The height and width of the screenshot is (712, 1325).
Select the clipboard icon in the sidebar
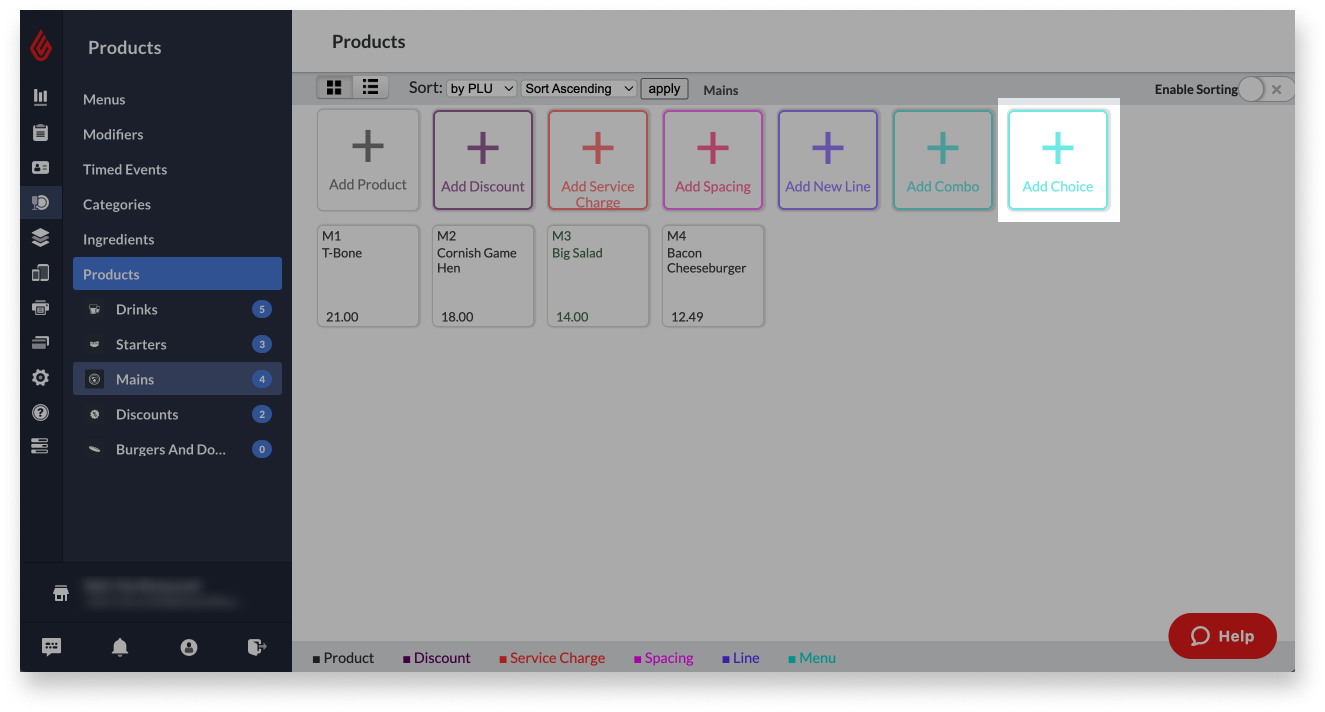click(x=40, y=133)
